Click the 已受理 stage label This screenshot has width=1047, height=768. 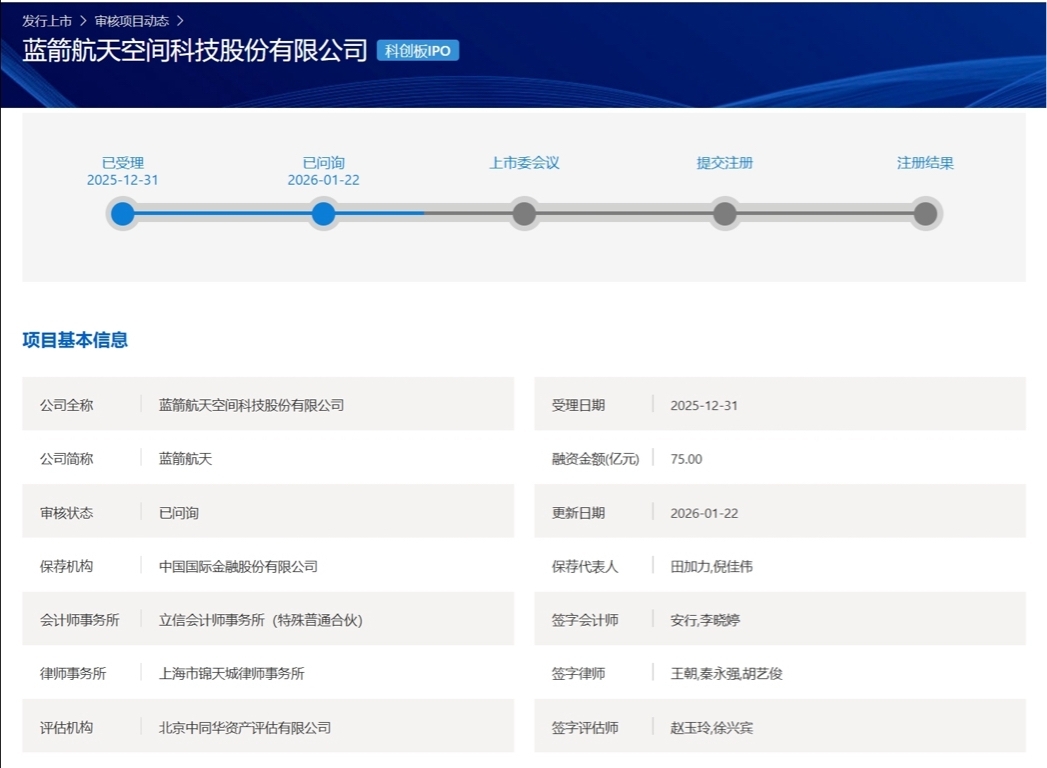[123, 163]
